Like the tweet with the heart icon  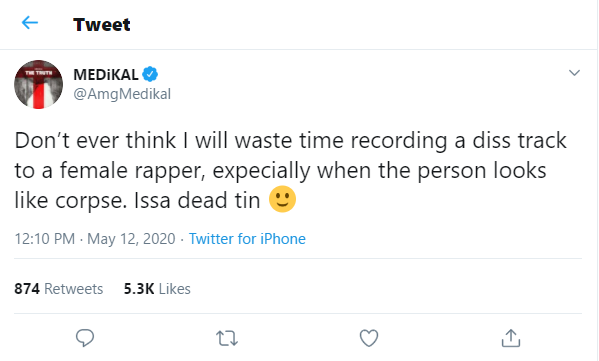pos(369,338)
